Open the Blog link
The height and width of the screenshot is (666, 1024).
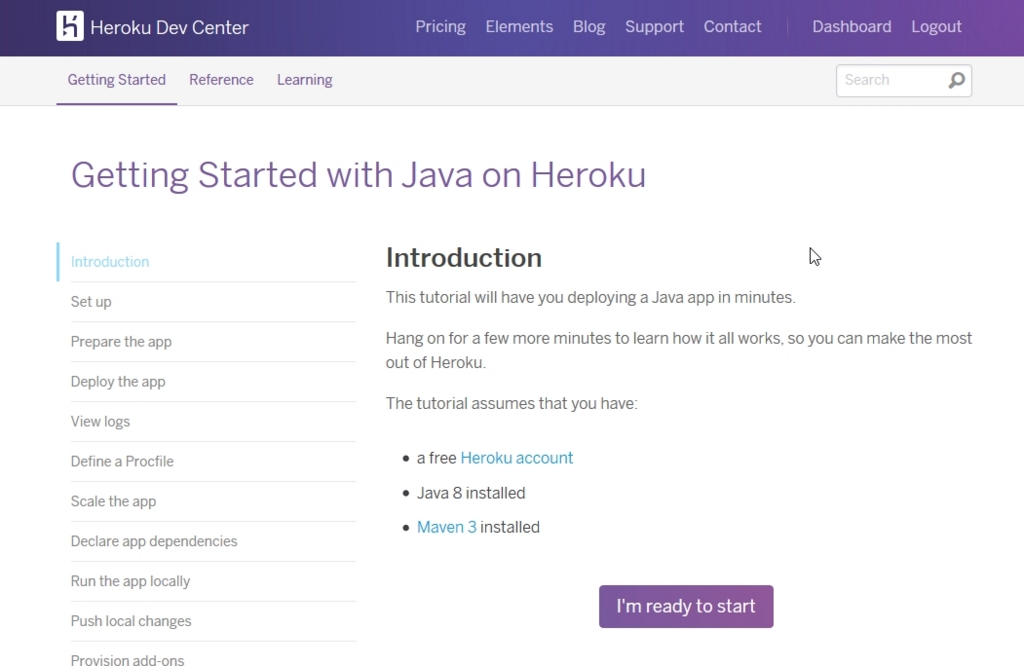[589, 27]
